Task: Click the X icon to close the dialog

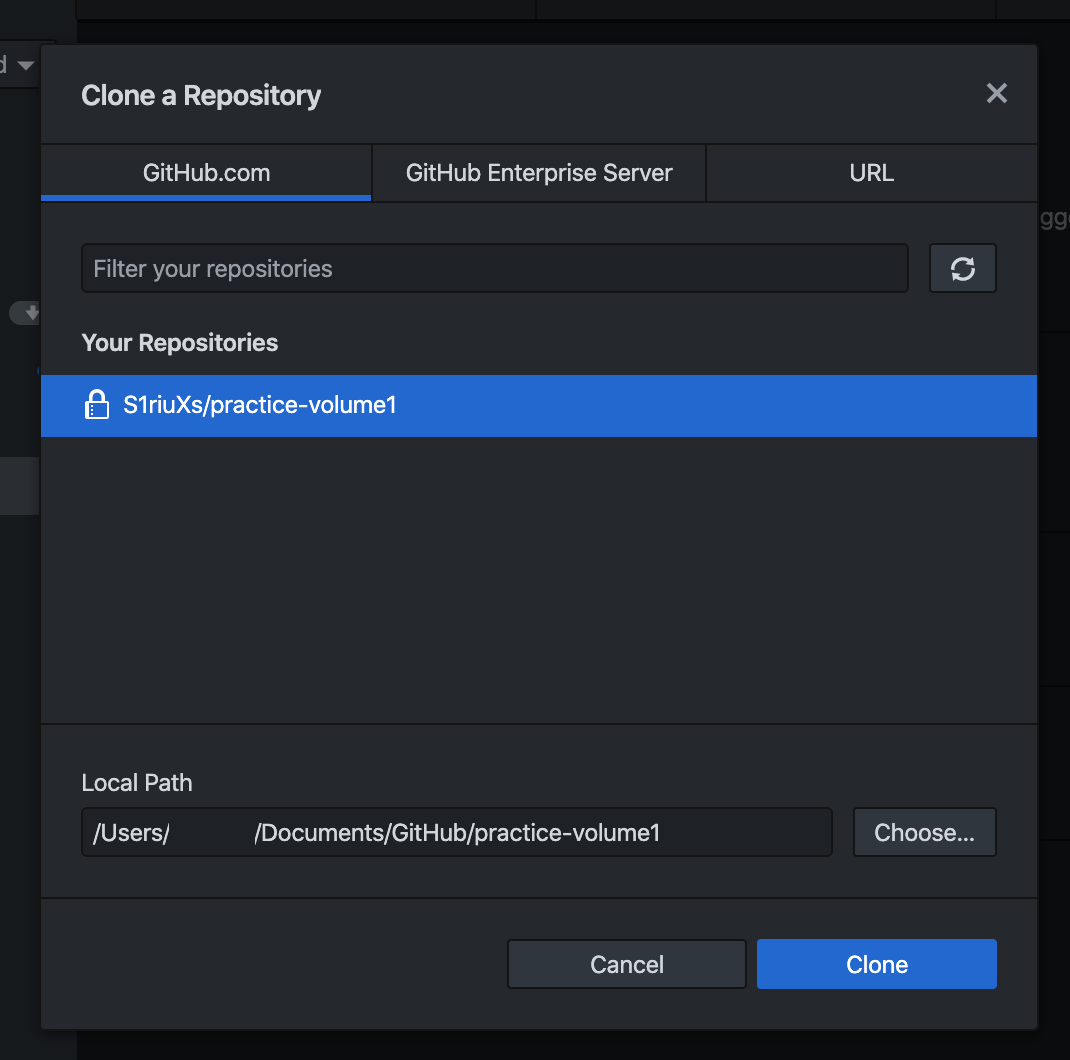Action: (x=996, y=93)
